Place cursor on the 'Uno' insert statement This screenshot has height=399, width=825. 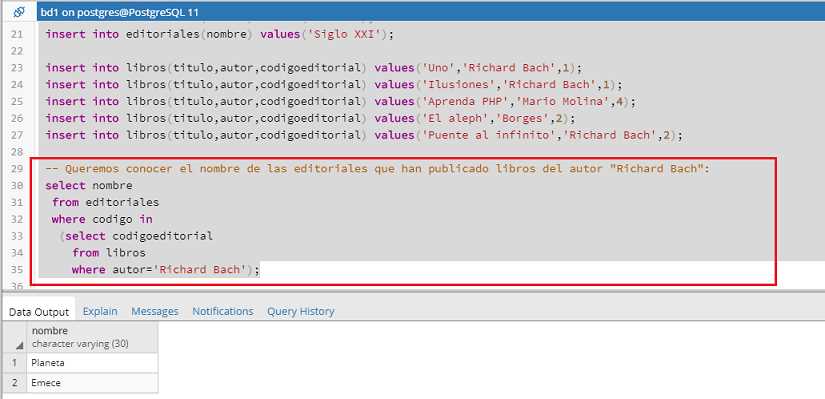click(x=315, y=68)
